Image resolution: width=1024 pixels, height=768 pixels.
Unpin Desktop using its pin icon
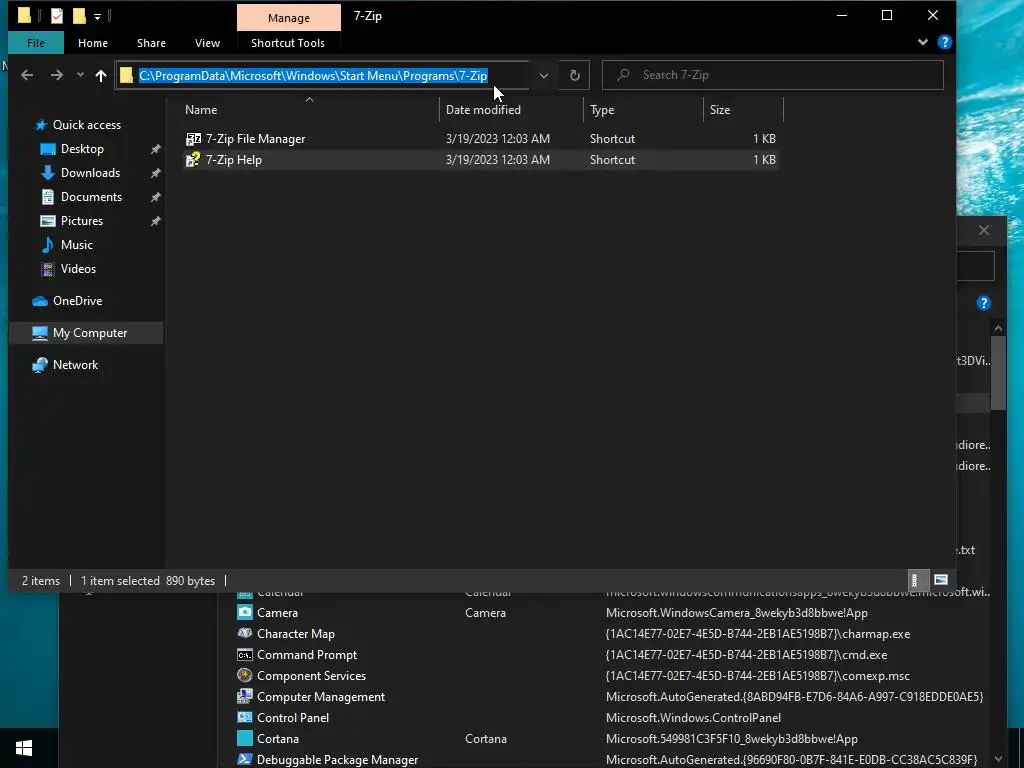pyautogui.click(x=155, y=149)
